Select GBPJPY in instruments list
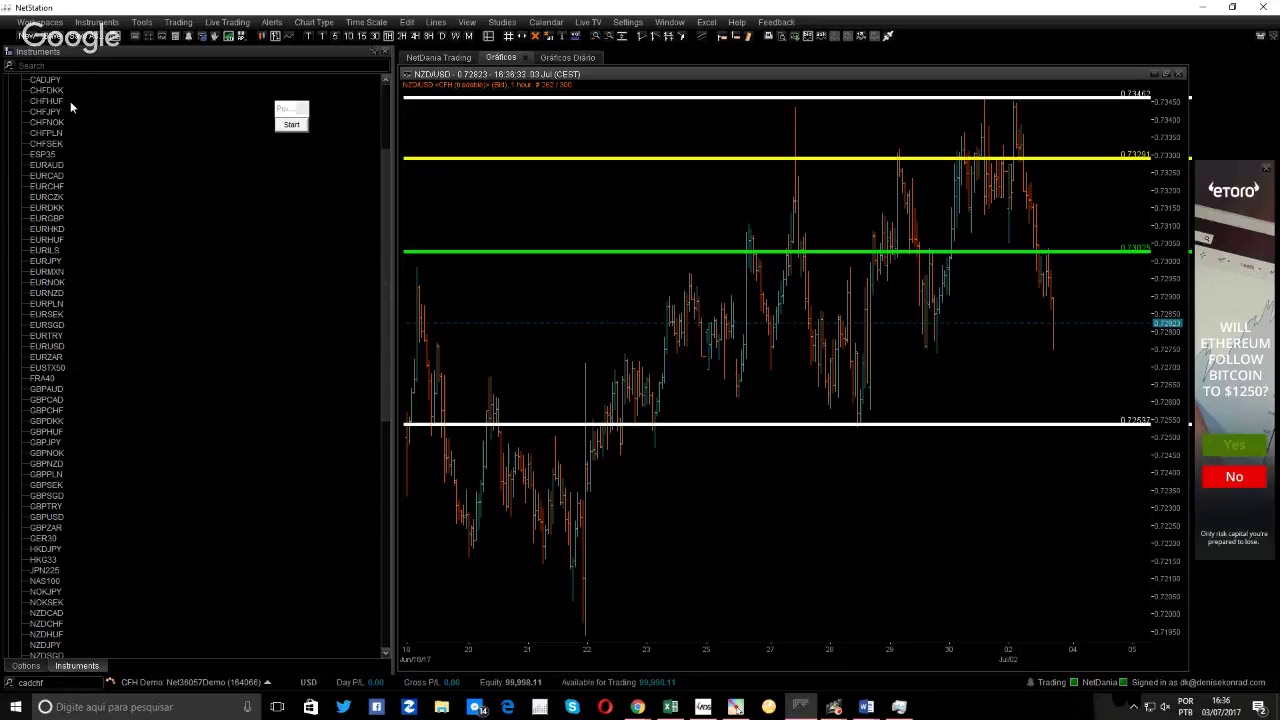This screenshot has width=1280, height=720. click(x=45, y=442)
